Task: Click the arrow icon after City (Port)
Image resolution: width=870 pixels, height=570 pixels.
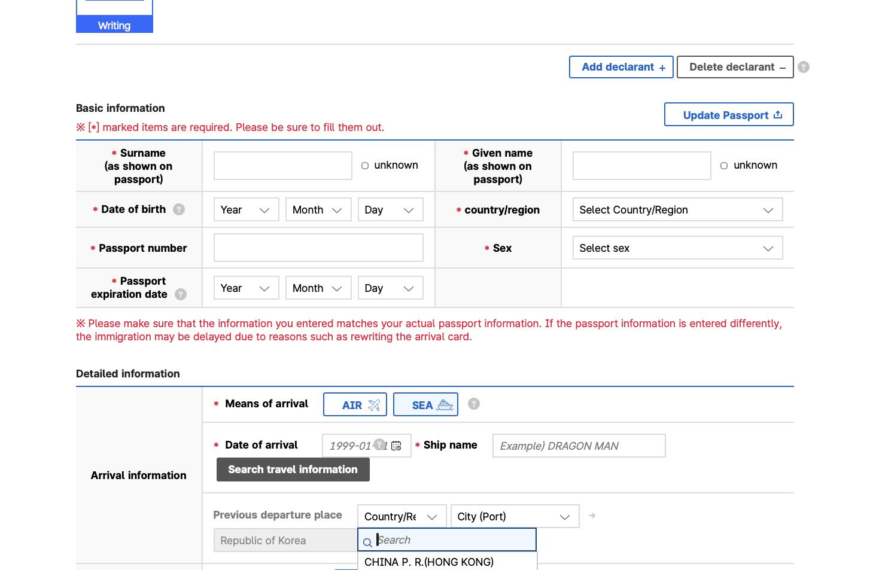Action: click(x=592, y=516)
